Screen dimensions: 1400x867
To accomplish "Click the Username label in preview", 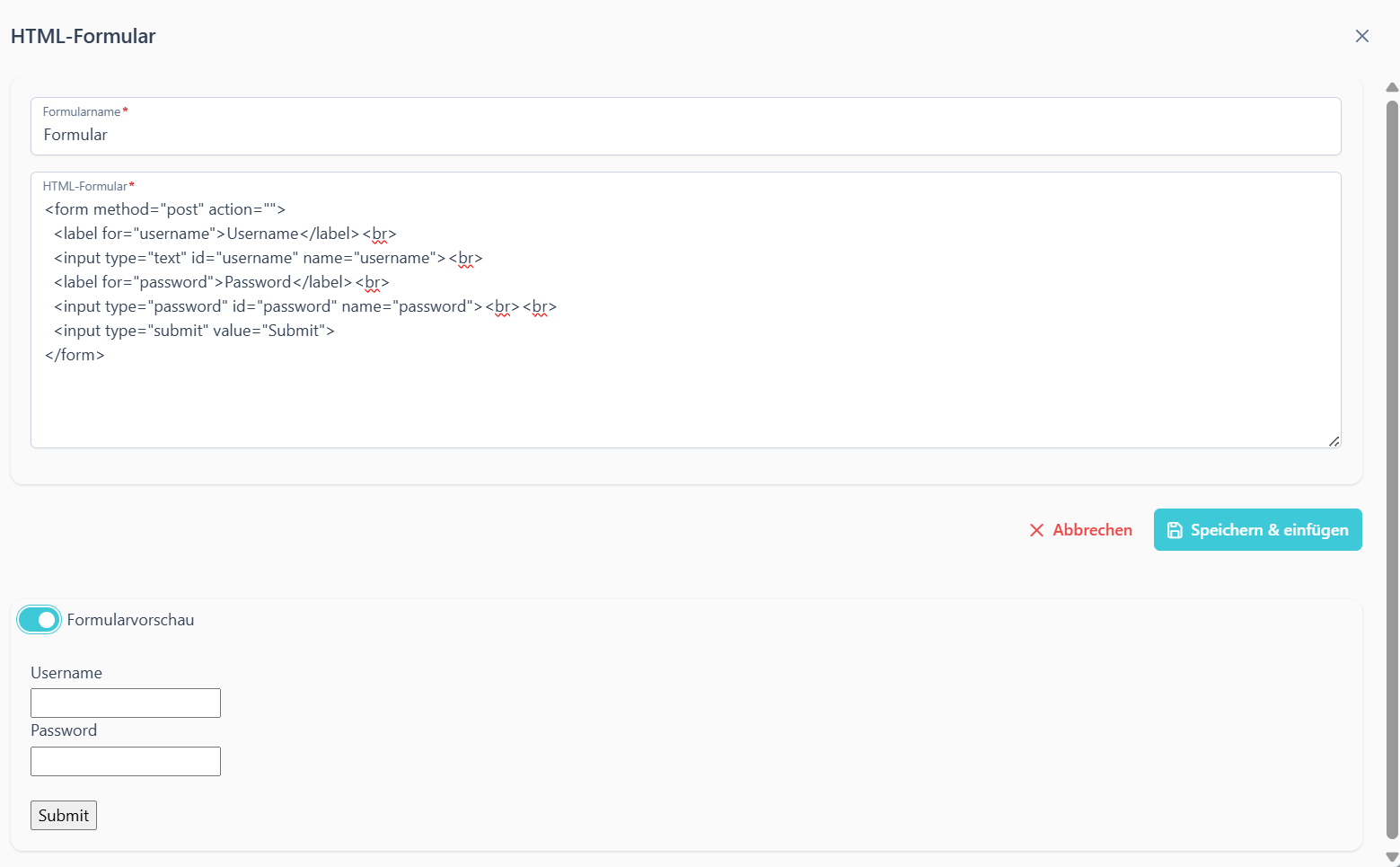I will (66, 673).
